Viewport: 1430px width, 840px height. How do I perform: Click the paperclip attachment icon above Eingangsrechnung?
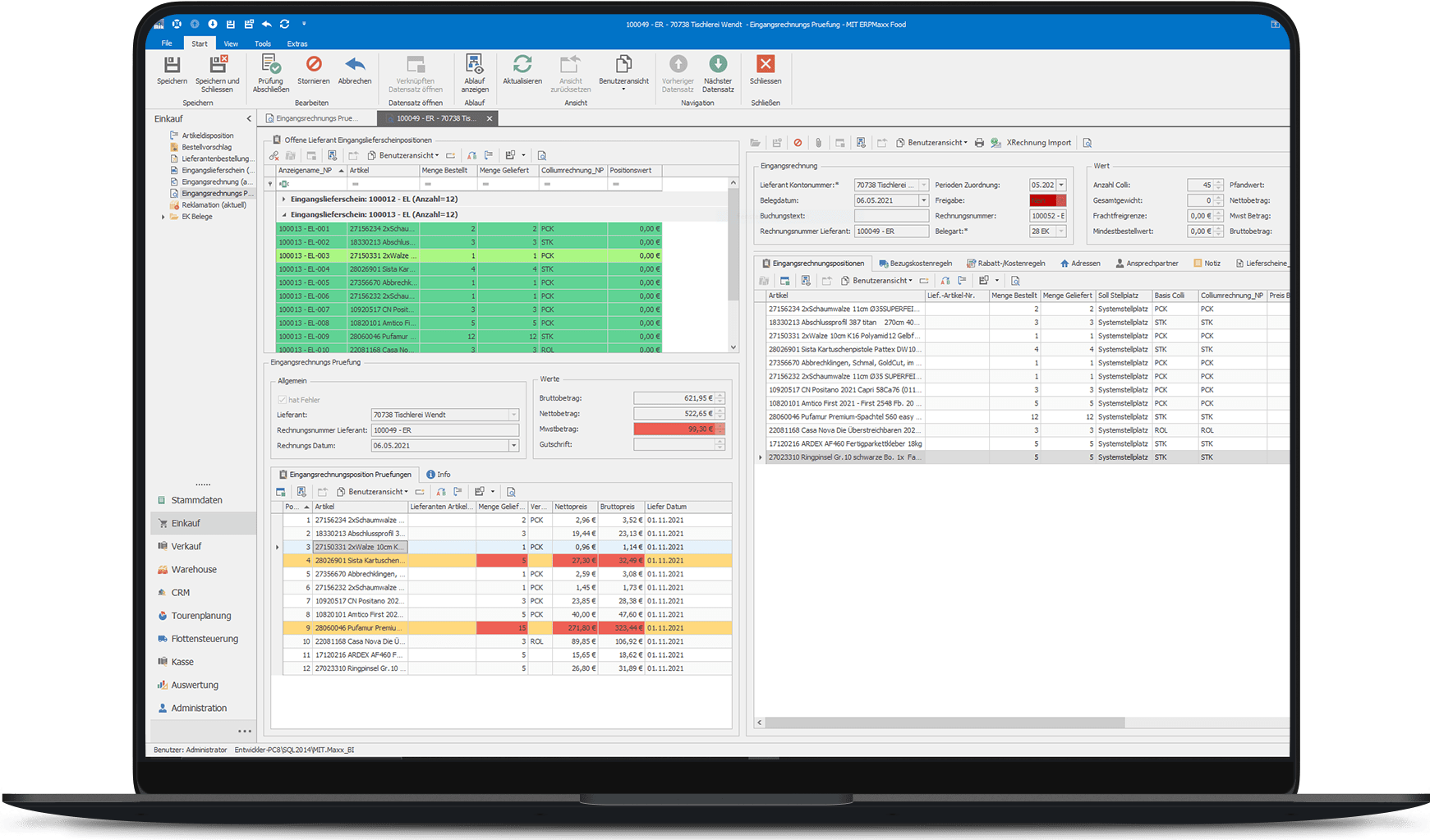click(819, 142)
